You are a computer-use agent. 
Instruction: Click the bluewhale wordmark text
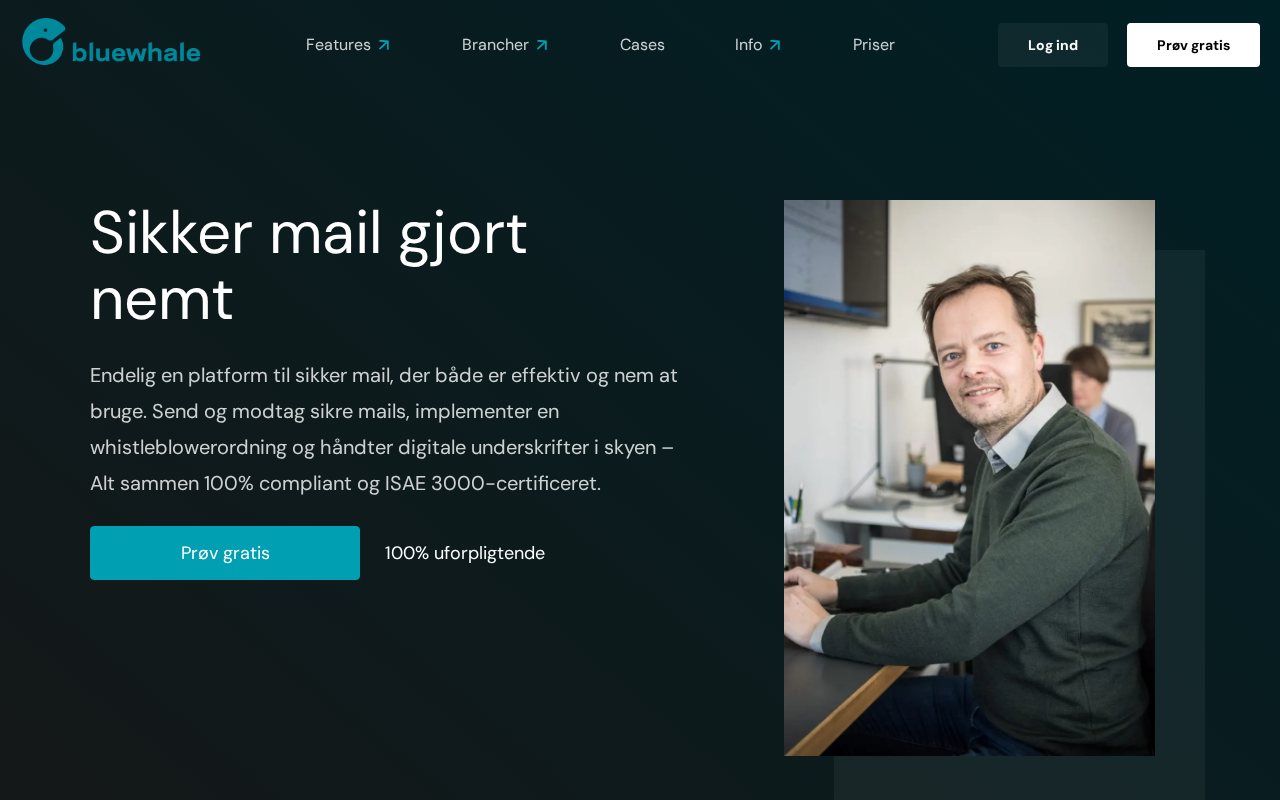pos(136,52)
